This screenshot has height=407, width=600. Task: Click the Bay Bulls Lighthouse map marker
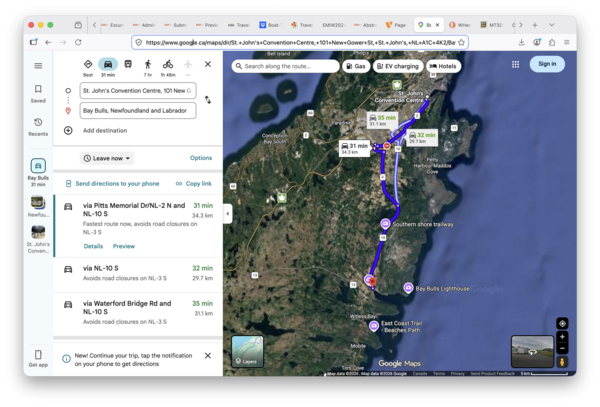point(408,288)
